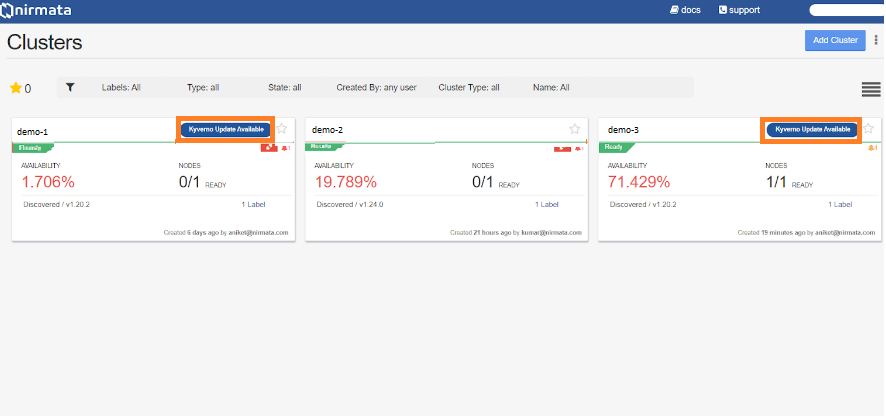The image size is (886, 420).
Task: Switch to list view with hamburger icon
Action: pyautogui.click(x=871, y=89)
